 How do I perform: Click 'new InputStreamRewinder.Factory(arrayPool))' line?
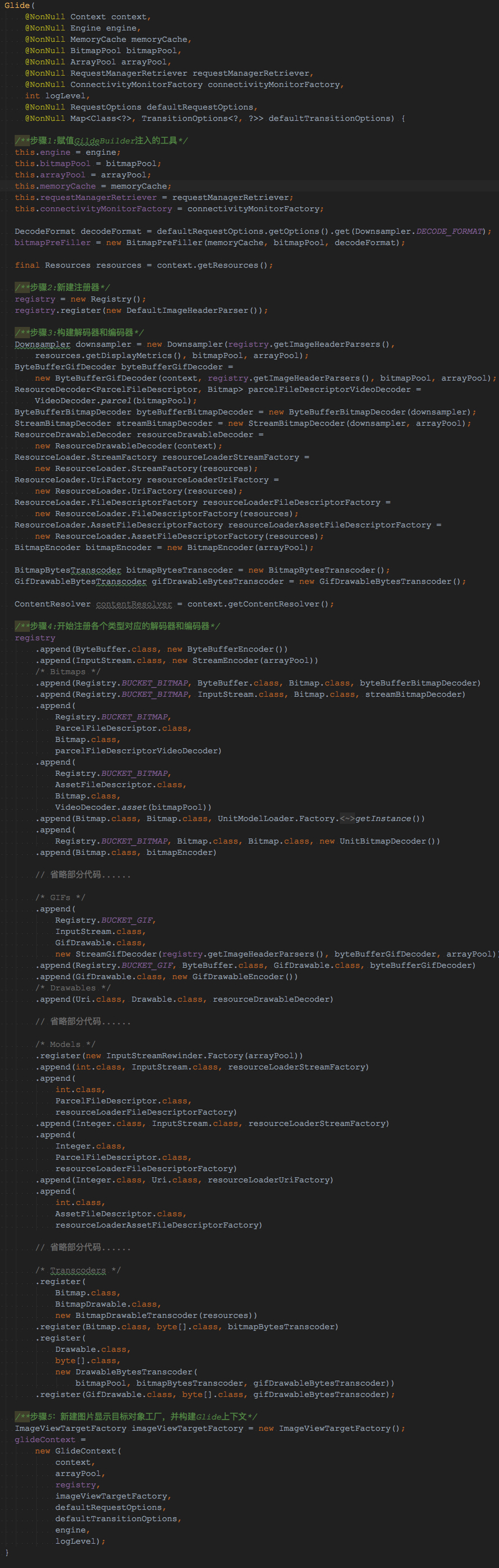(x=169, y=1055)
